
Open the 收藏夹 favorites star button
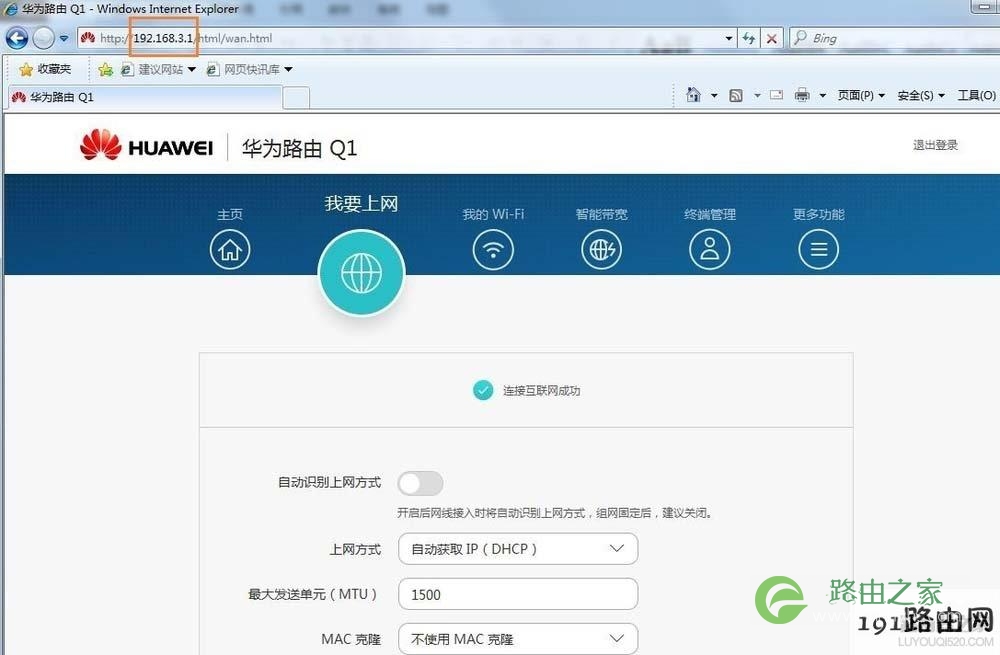click(45, 69)
